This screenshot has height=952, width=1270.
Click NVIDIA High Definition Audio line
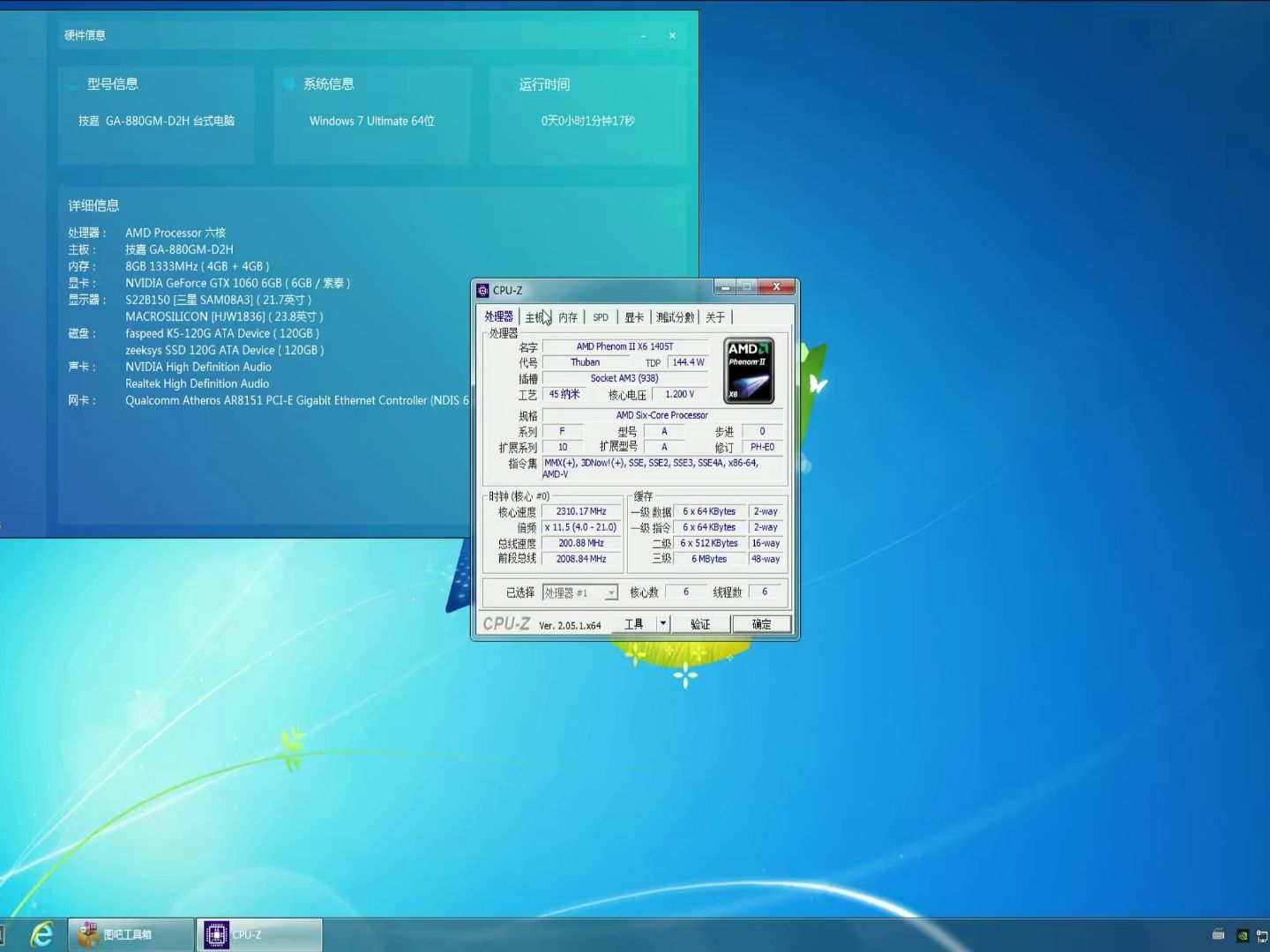(x=198, y=367)
